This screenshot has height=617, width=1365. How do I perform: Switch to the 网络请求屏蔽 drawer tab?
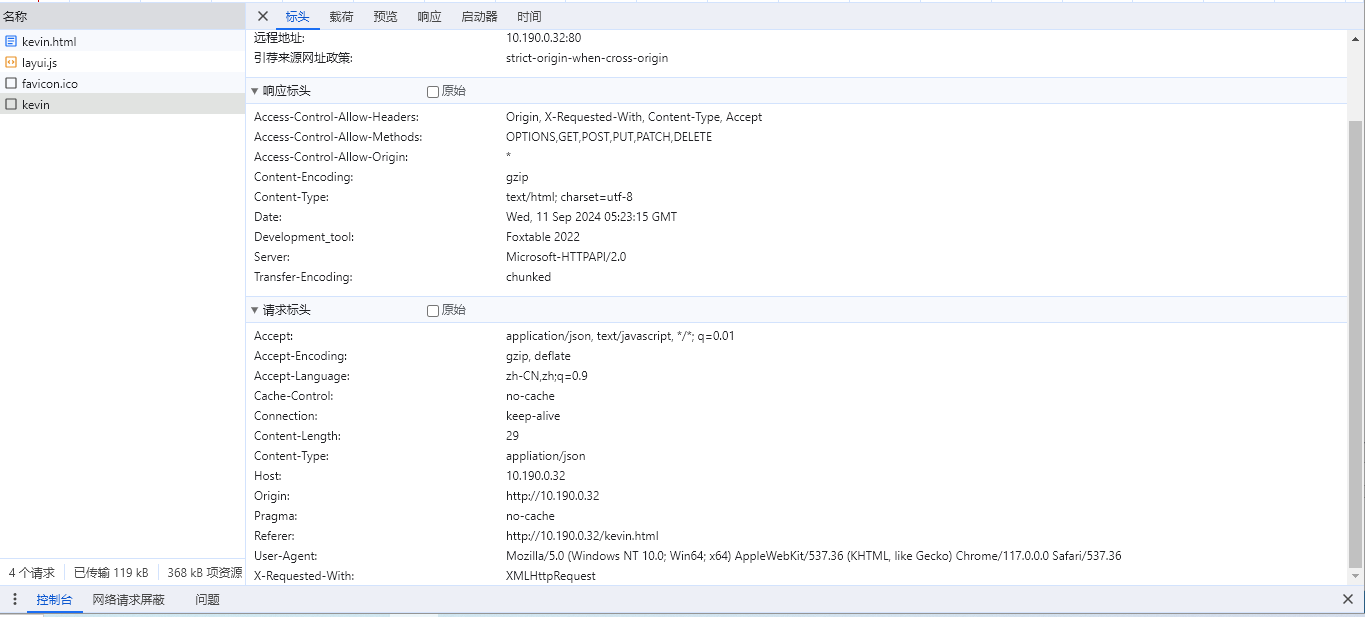point(128,600)
